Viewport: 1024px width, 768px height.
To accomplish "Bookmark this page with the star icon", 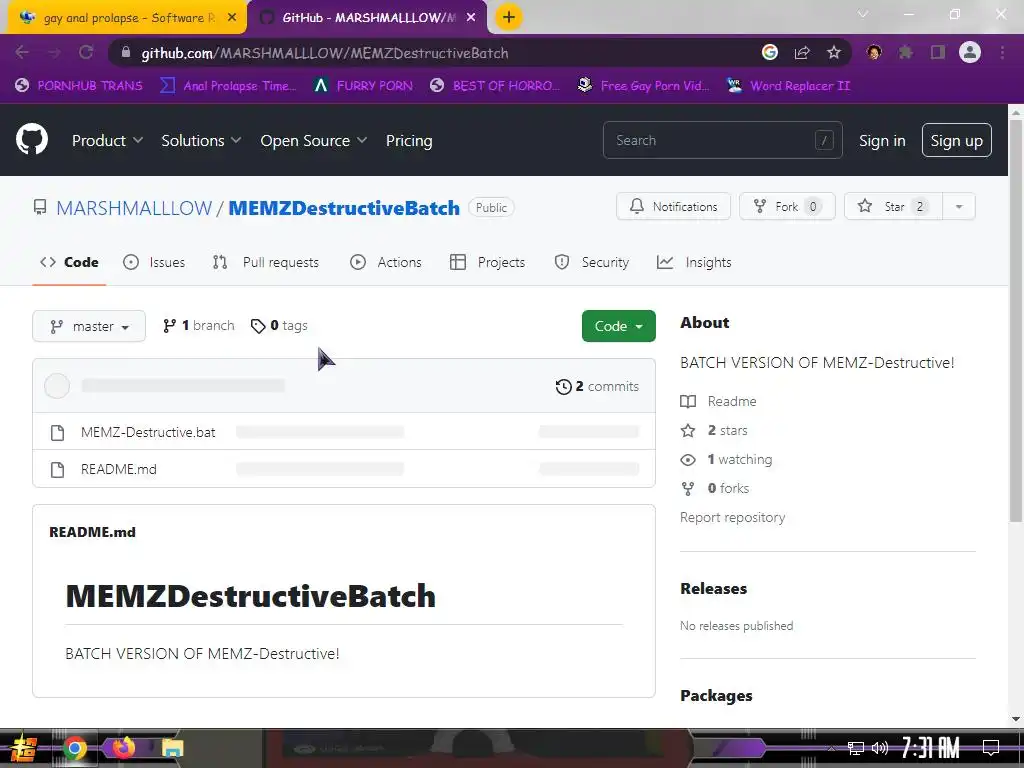I will [x=833, y=52].
